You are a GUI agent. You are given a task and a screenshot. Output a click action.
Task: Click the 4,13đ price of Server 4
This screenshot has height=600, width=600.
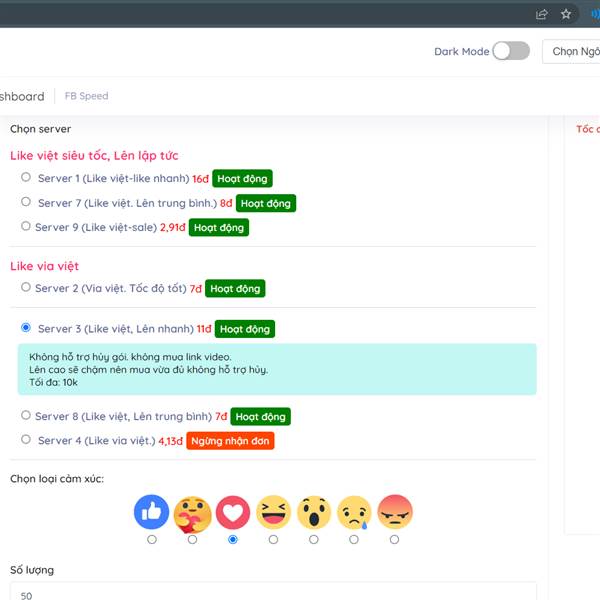pyautogui.click(x=171, y=441)
